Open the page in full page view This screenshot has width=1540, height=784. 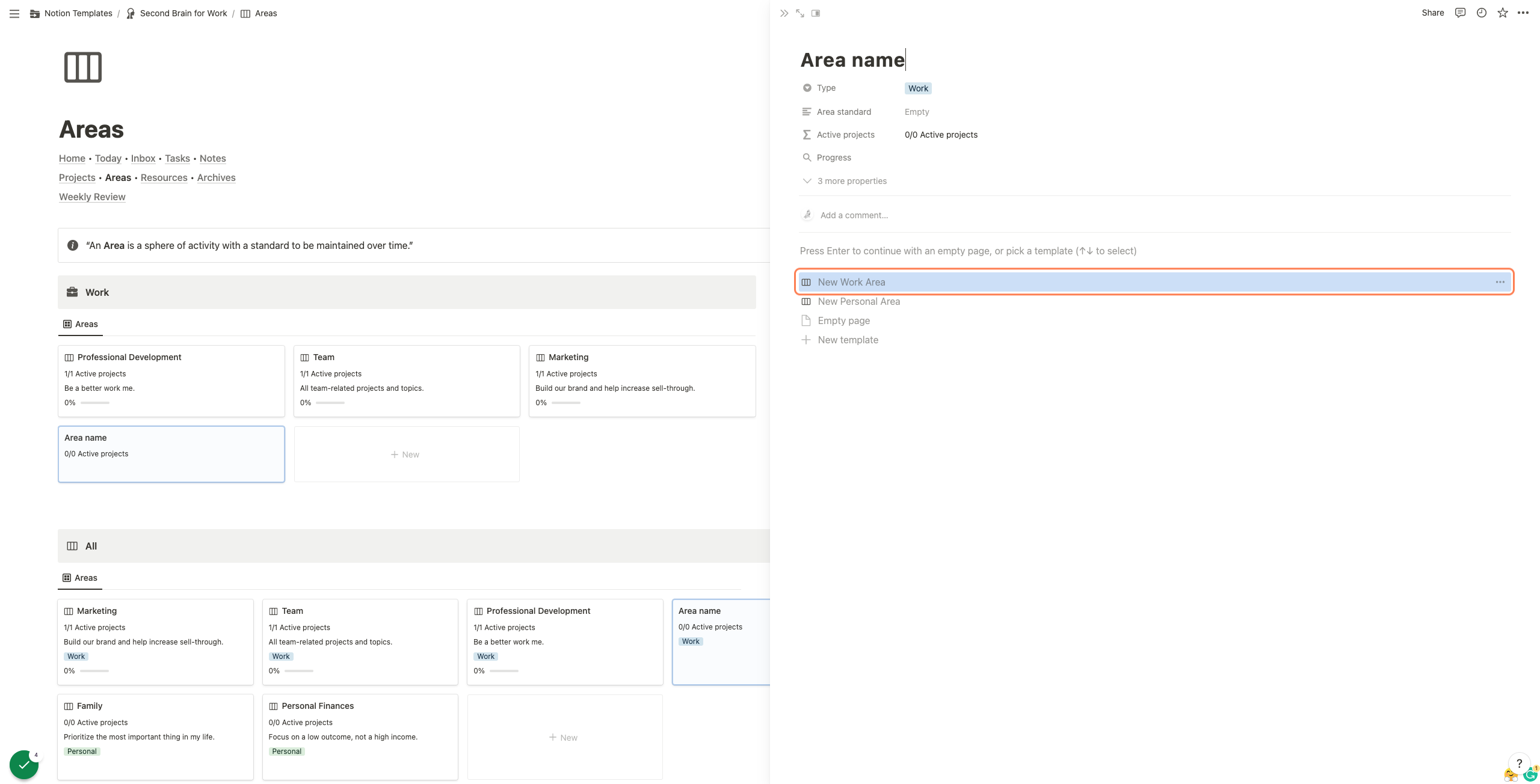coord(800,13)
